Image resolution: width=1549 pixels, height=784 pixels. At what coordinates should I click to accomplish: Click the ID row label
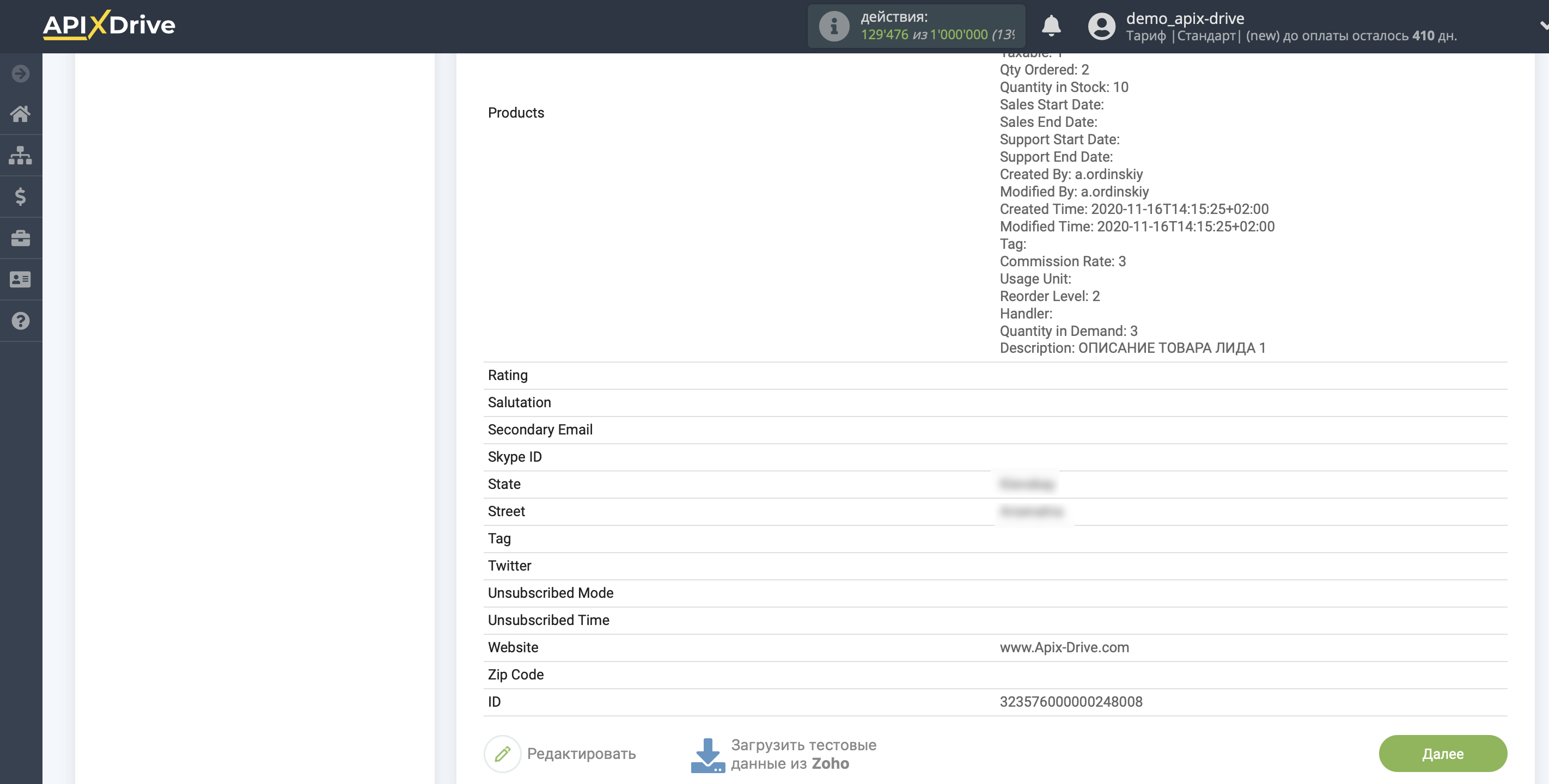(493, 702)
